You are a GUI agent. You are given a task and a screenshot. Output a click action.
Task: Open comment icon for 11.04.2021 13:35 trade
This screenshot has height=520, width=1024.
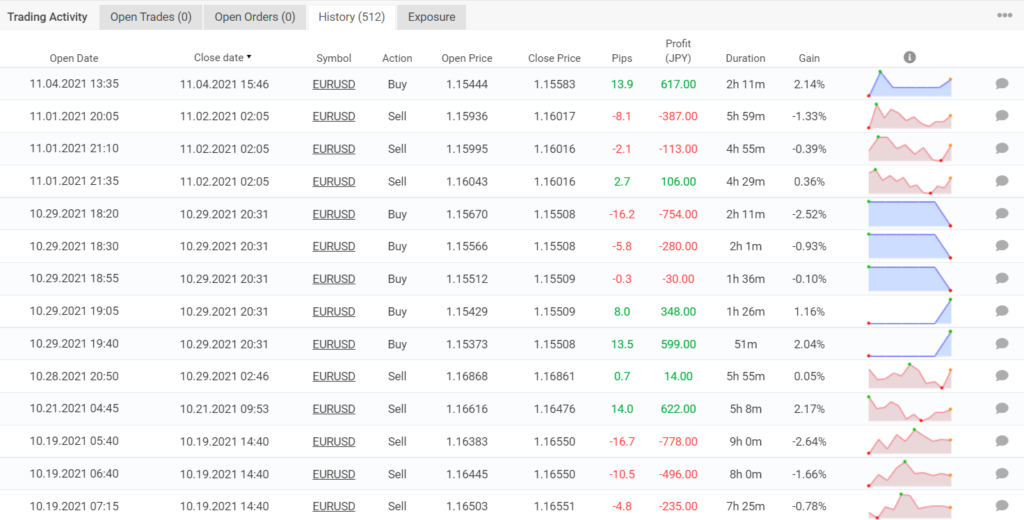click(x=1002, y=84)
